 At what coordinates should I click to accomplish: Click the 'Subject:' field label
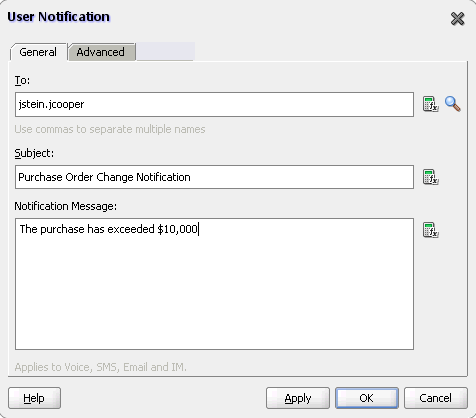click(x=34, y=153)
